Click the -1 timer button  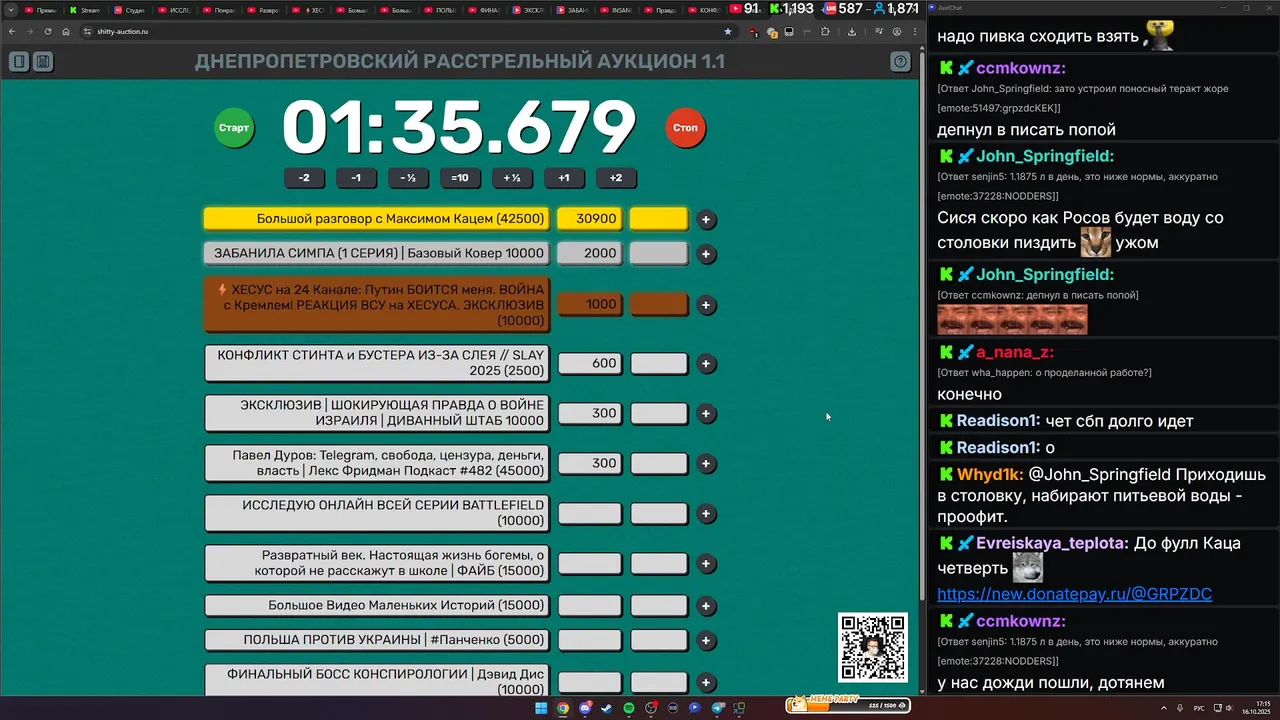tap(356, 178)
